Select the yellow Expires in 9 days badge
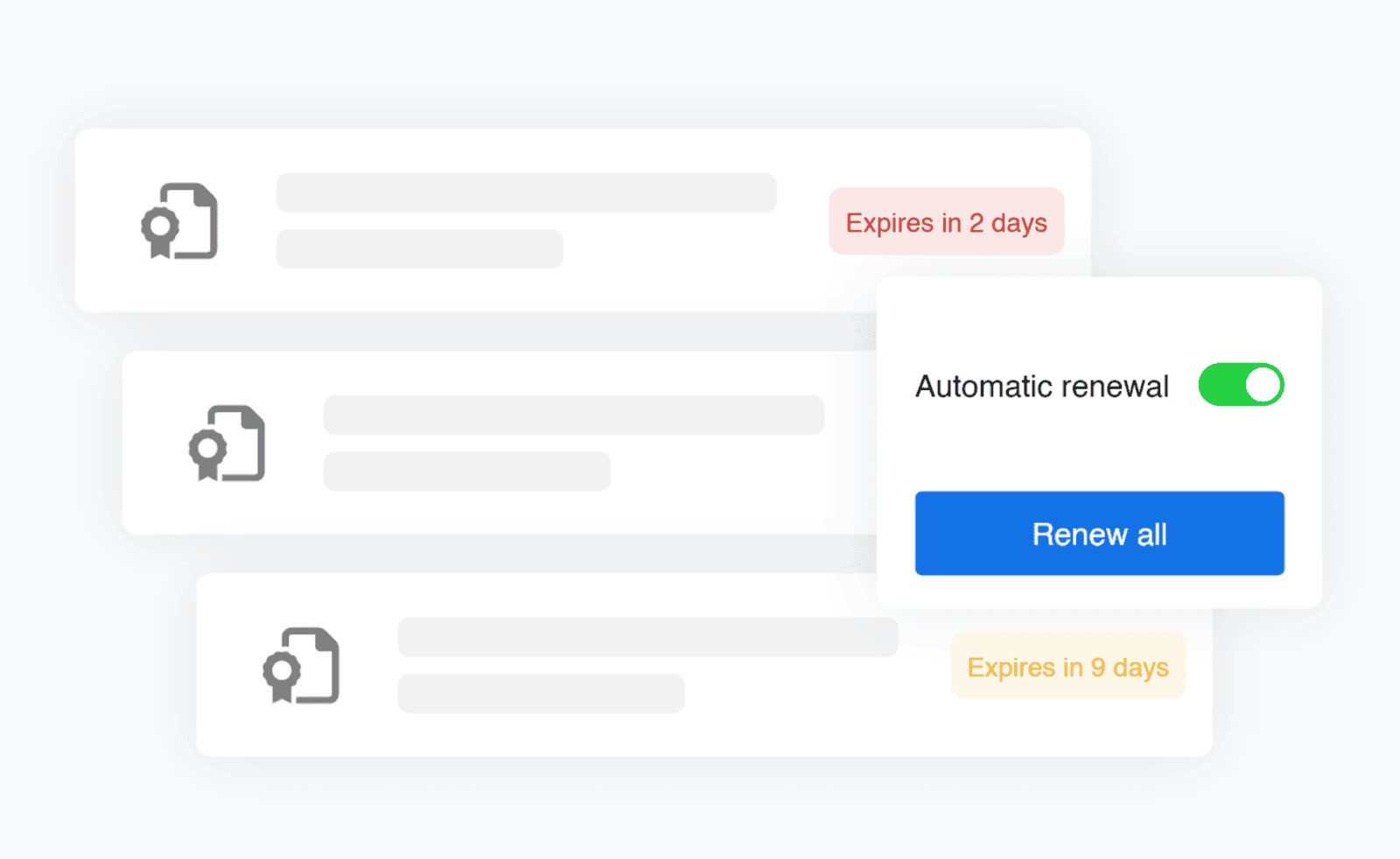Screen dimensions: 1400x859 (x=1068, y=666)
